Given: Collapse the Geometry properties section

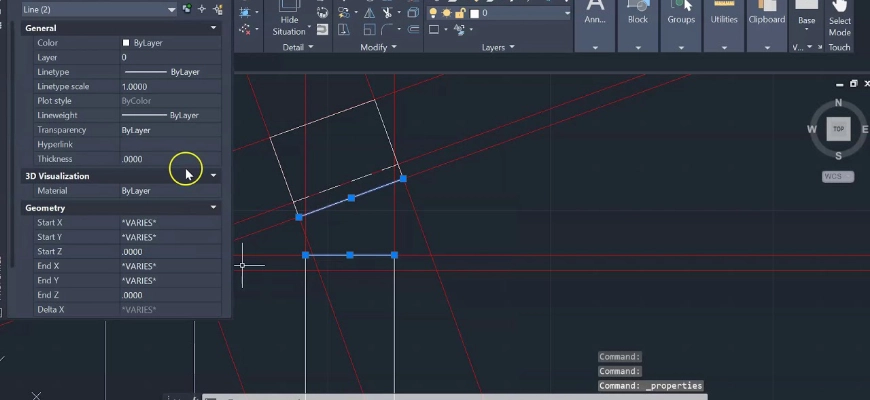Looking at the screenshot, I should click(213, 208).
